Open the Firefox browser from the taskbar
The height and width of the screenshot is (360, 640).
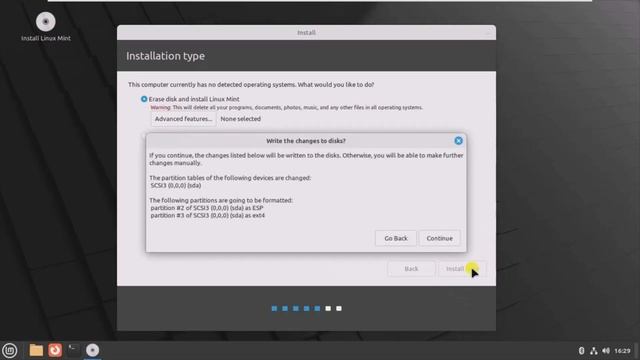click(55, 350)
